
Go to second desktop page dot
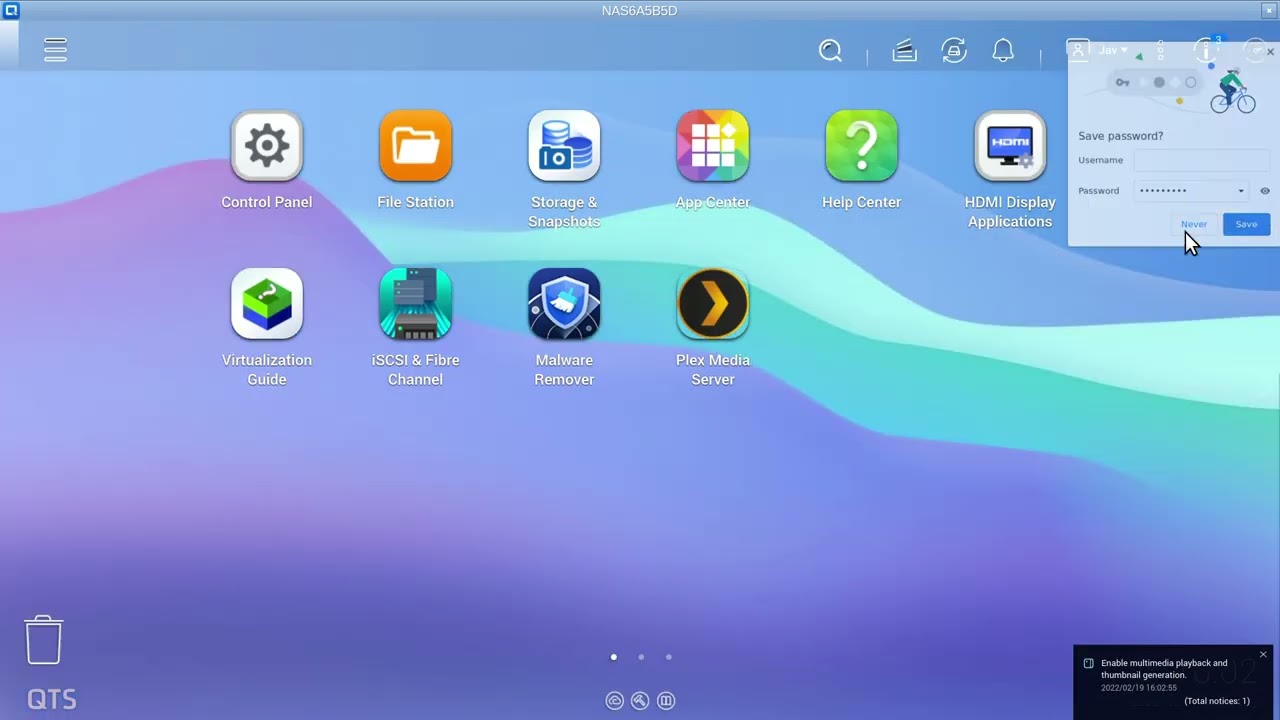coord(641,657)
